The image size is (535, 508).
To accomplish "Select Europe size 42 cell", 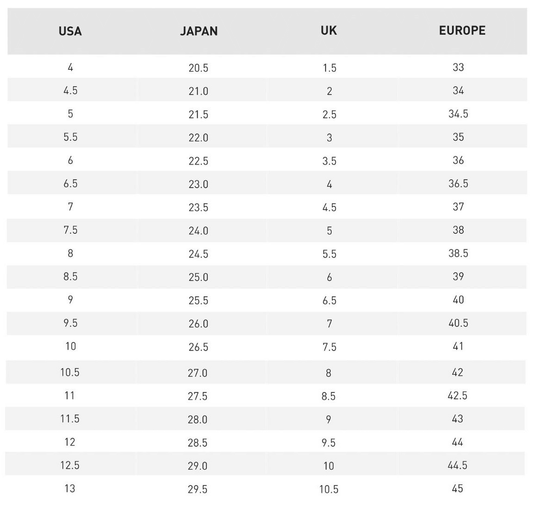I will click(457, 372).
